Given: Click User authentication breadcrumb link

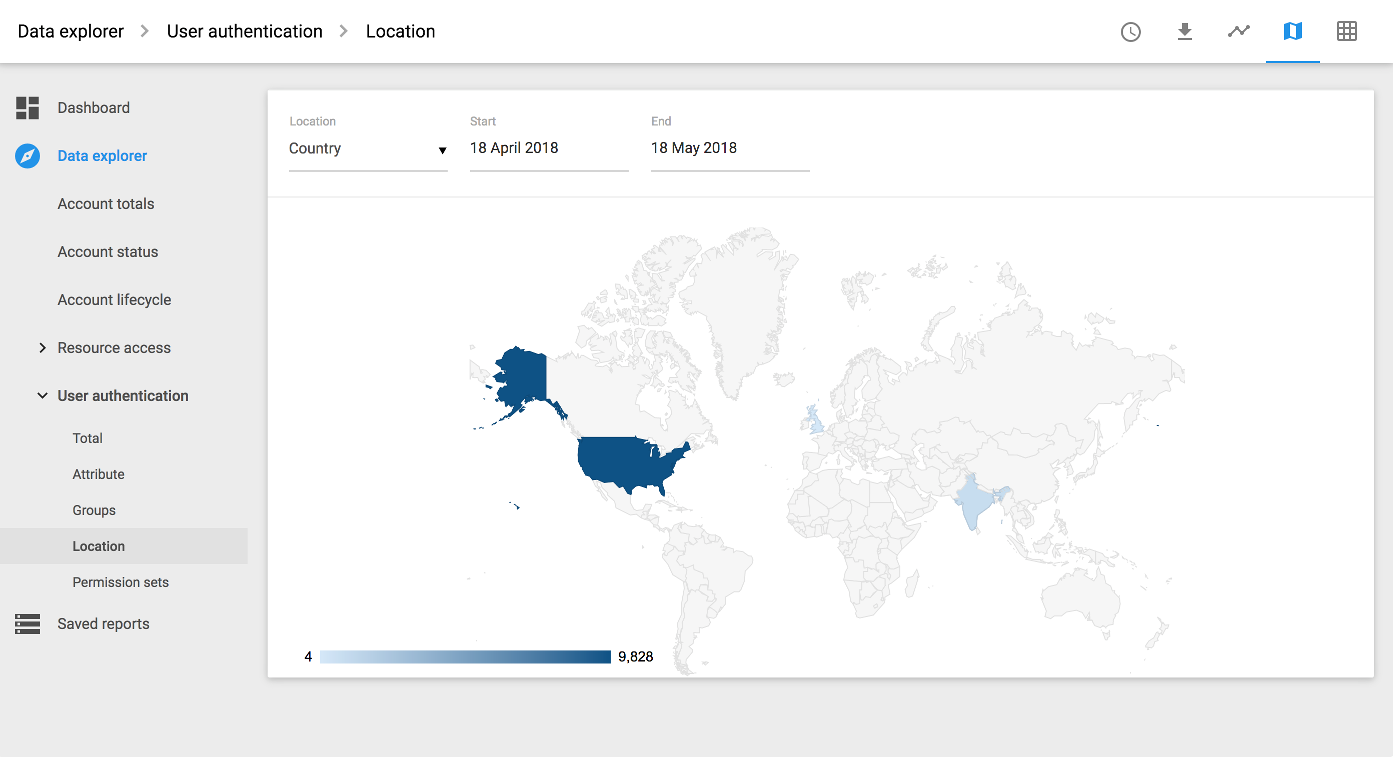Looking at the screenshot, I should [x=245, y=32].
